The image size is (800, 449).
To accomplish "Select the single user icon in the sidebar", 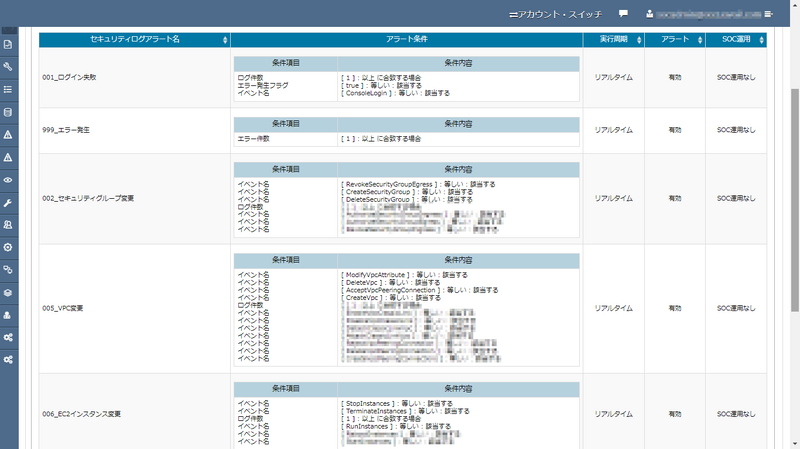I will [8, 315].
